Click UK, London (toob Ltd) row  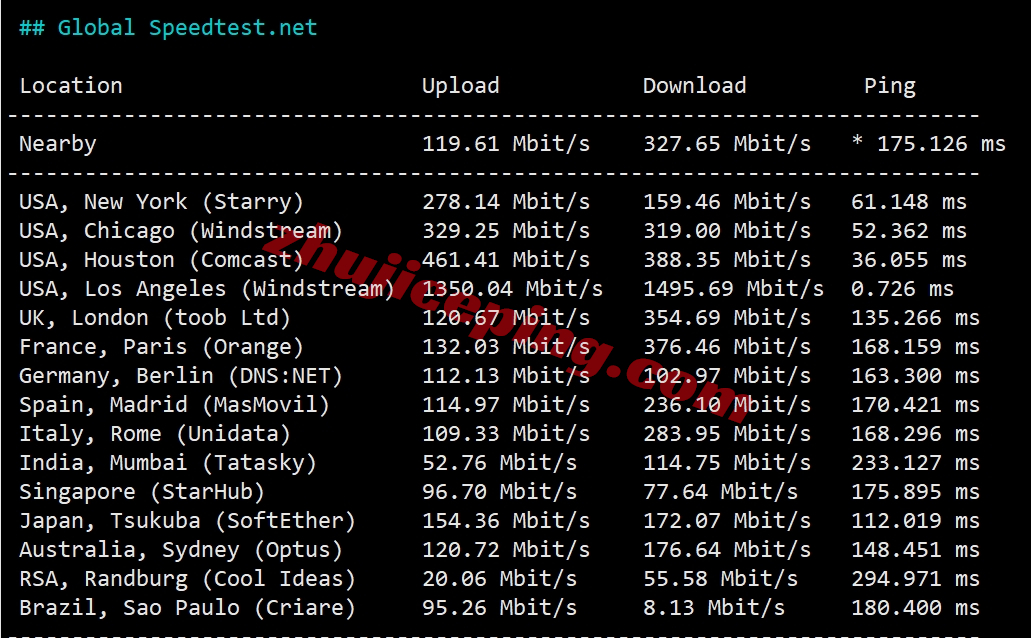[x=499, y=317]
